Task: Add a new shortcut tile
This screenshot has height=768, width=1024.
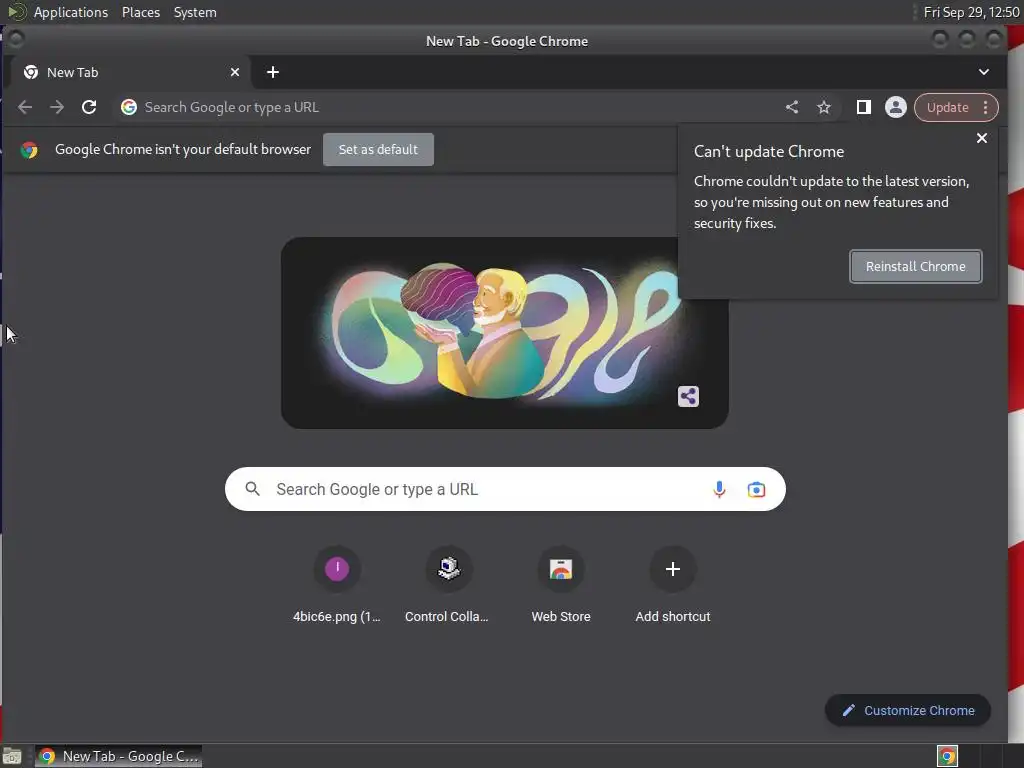Action: coord(672,583)
